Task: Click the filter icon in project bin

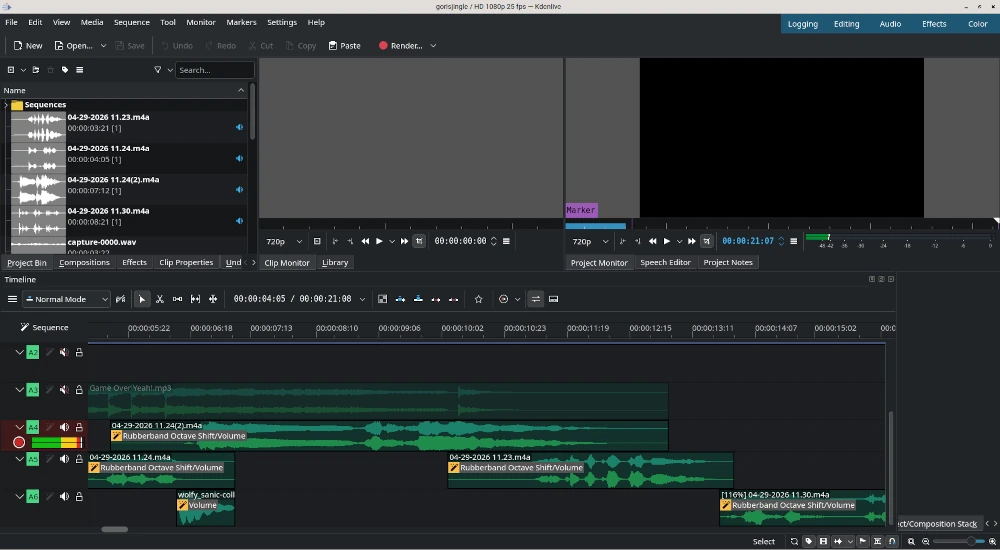Action: 158,70
